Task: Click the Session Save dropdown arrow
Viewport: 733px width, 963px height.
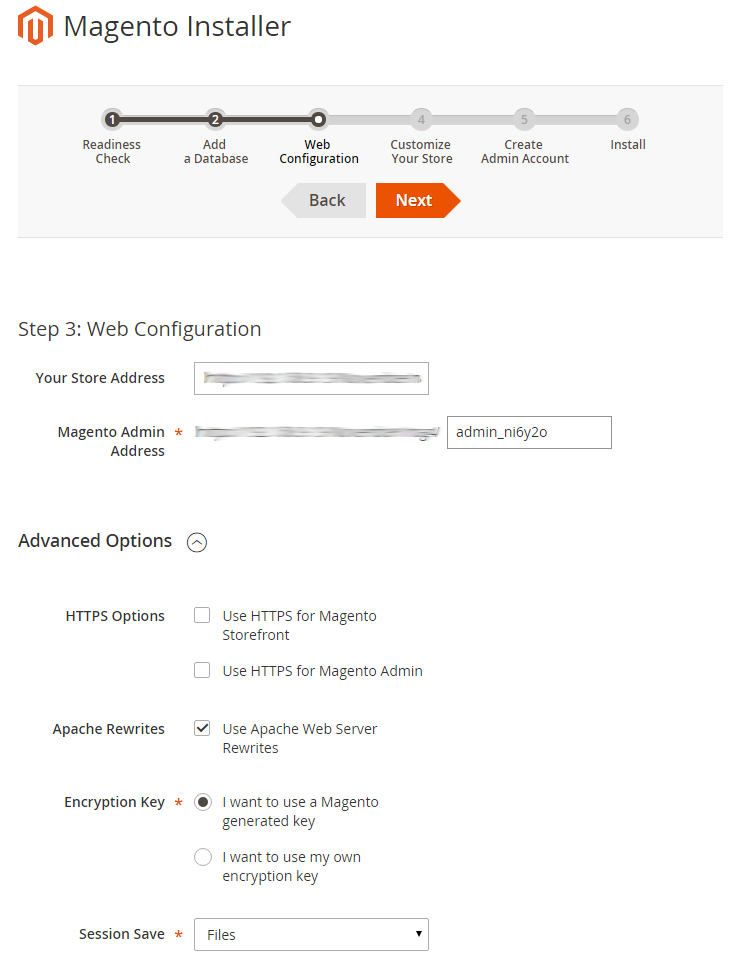Action: click(x=419, y=934)
